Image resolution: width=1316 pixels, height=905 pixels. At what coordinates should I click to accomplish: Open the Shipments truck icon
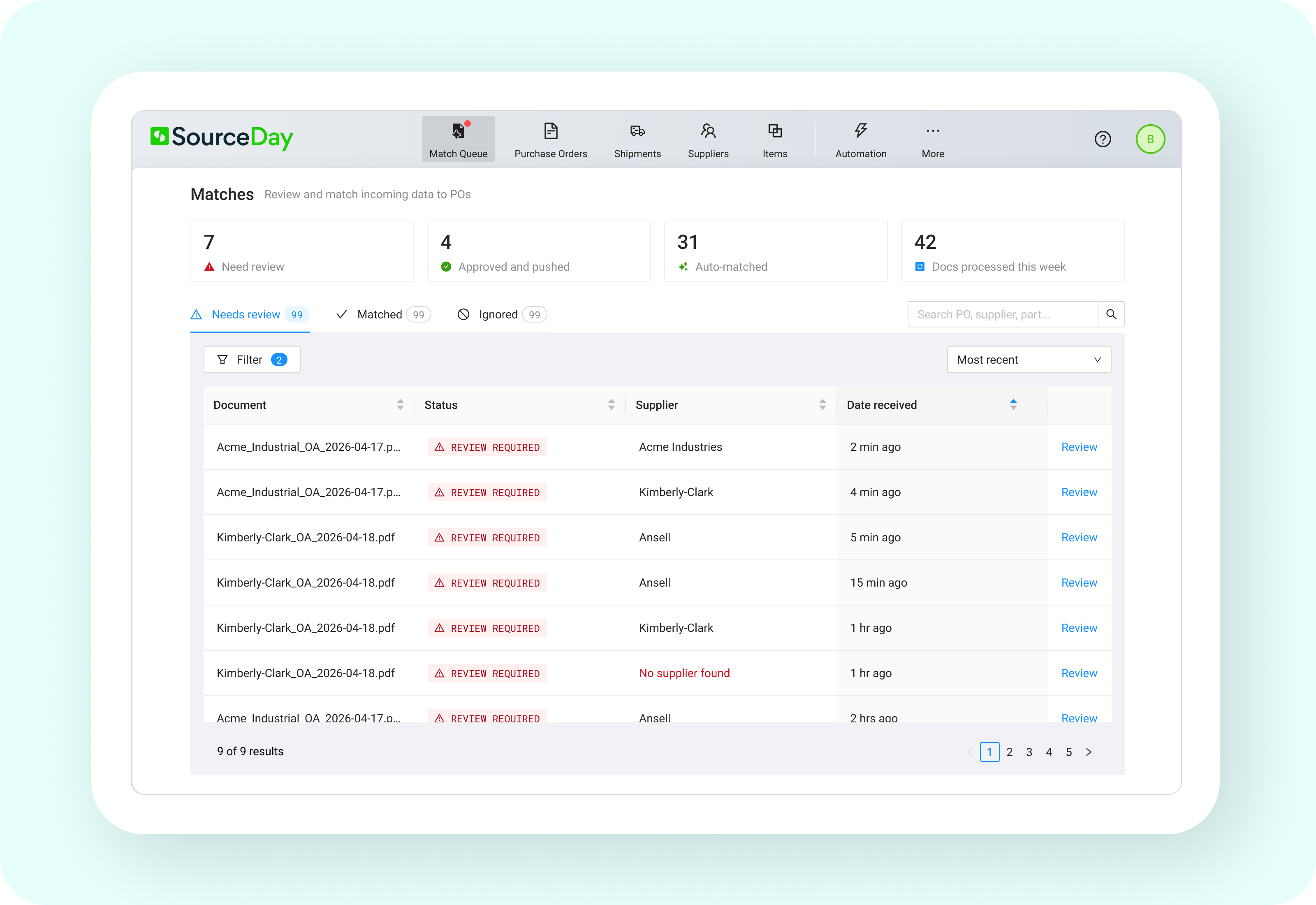[x=637, y=131]
